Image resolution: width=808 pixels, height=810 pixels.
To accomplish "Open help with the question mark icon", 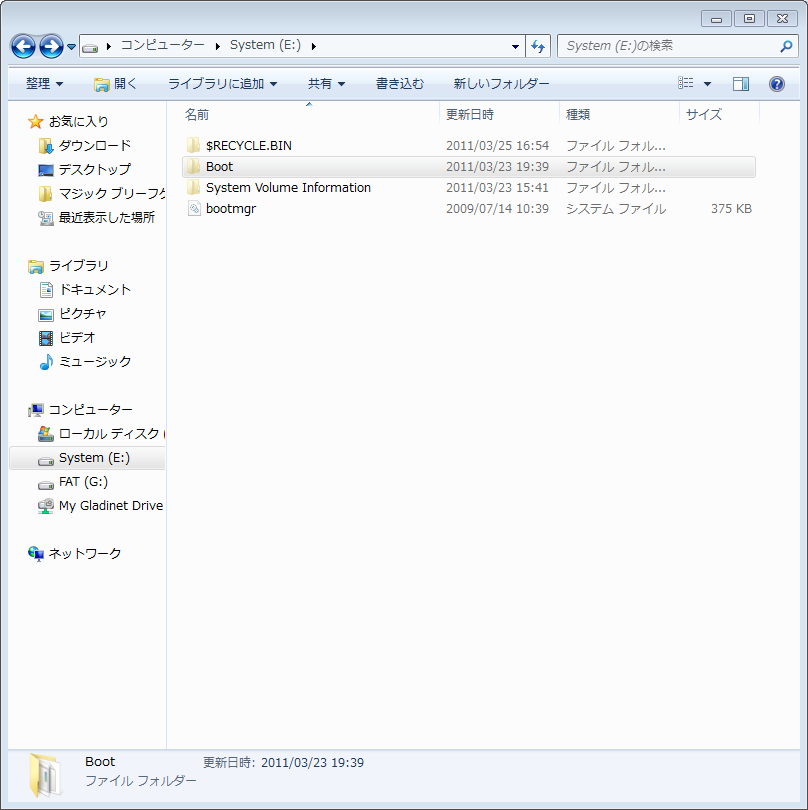I will (776, 84).
